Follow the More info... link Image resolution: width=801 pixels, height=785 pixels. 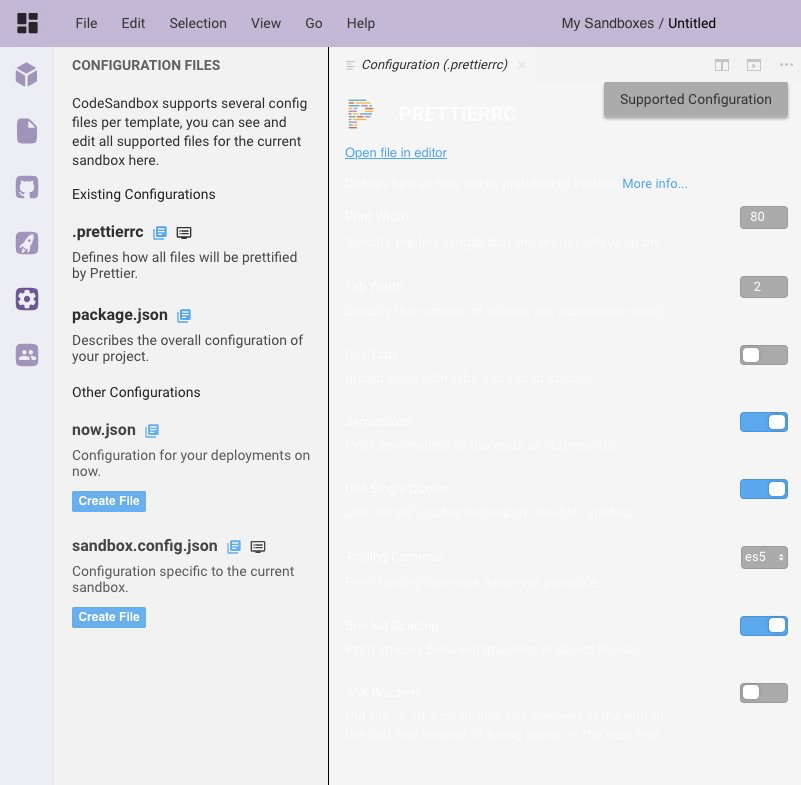click(x=654, y=183)
